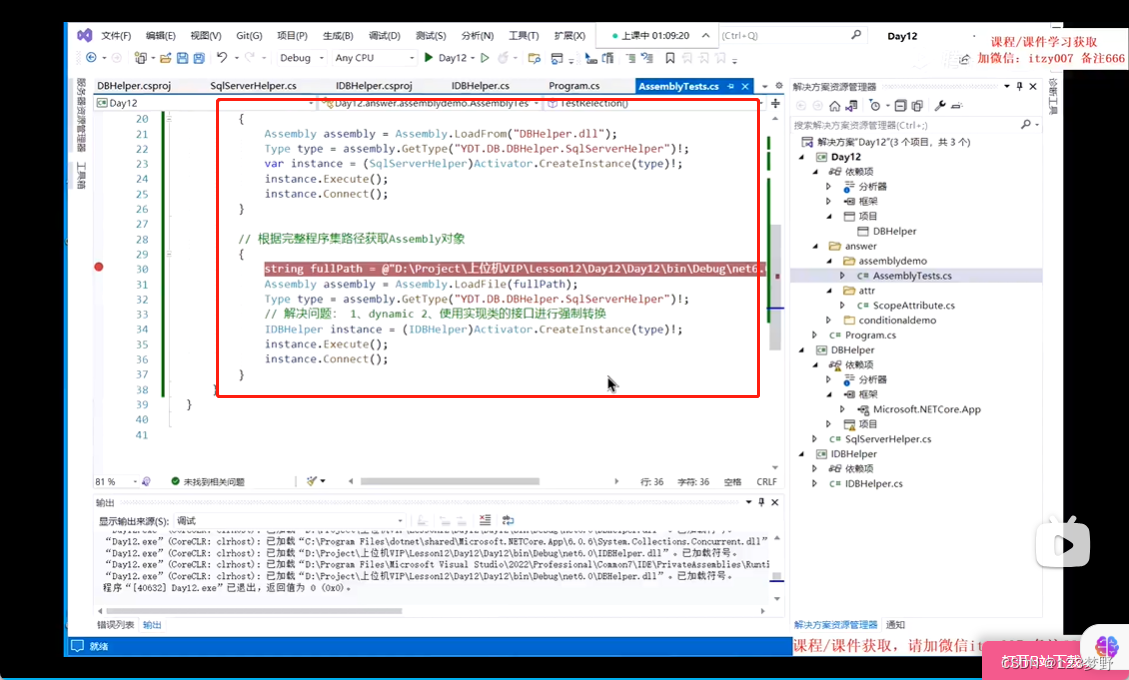Expand the 分析器 node under Day12
This screenshot has width=1129, height=680.
829,187
